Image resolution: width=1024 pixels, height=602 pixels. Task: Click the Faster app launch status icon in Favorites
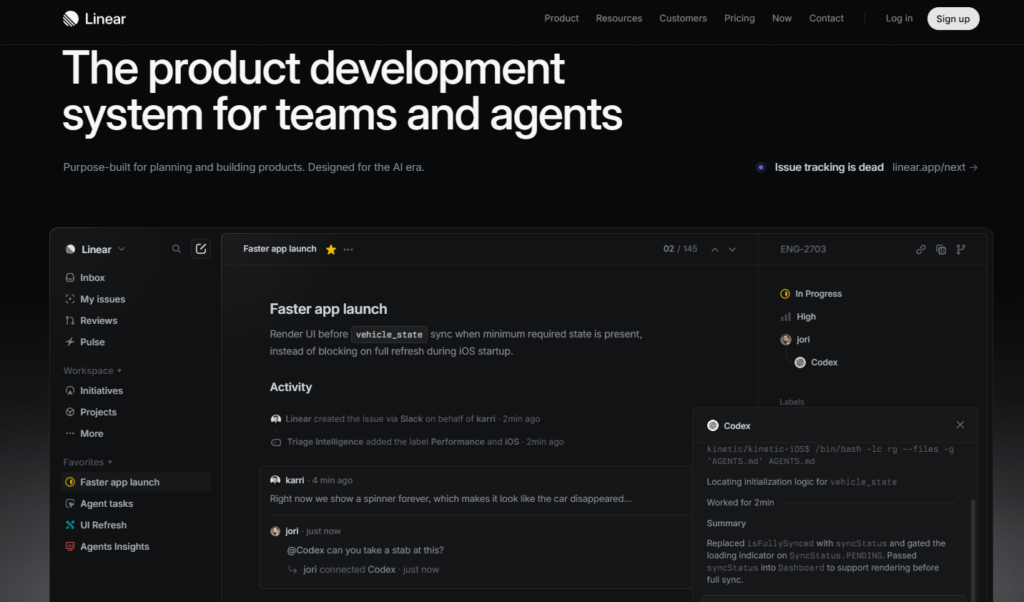[x=70, y=482]
